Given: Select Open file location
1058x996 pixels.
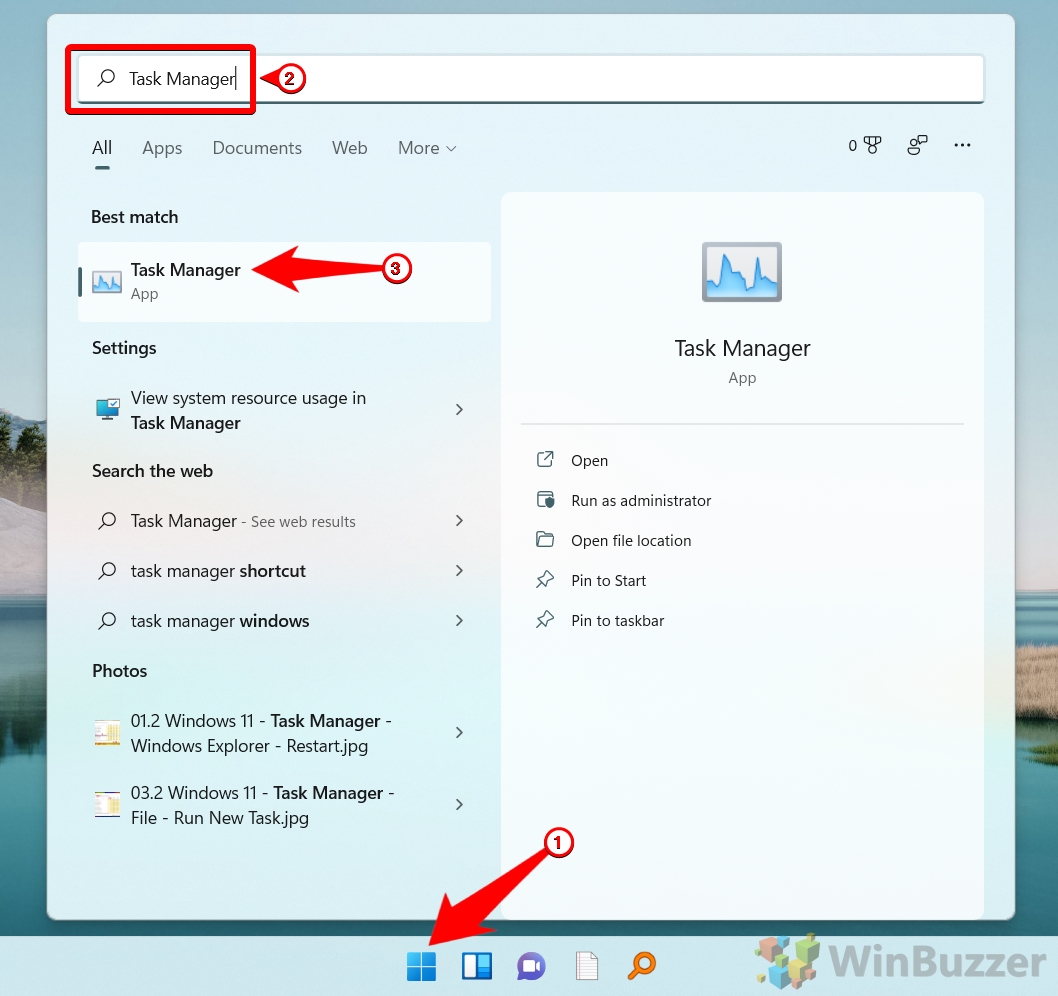Looking at the screenshot, I should pyautogui.click(x=631, y=541).
